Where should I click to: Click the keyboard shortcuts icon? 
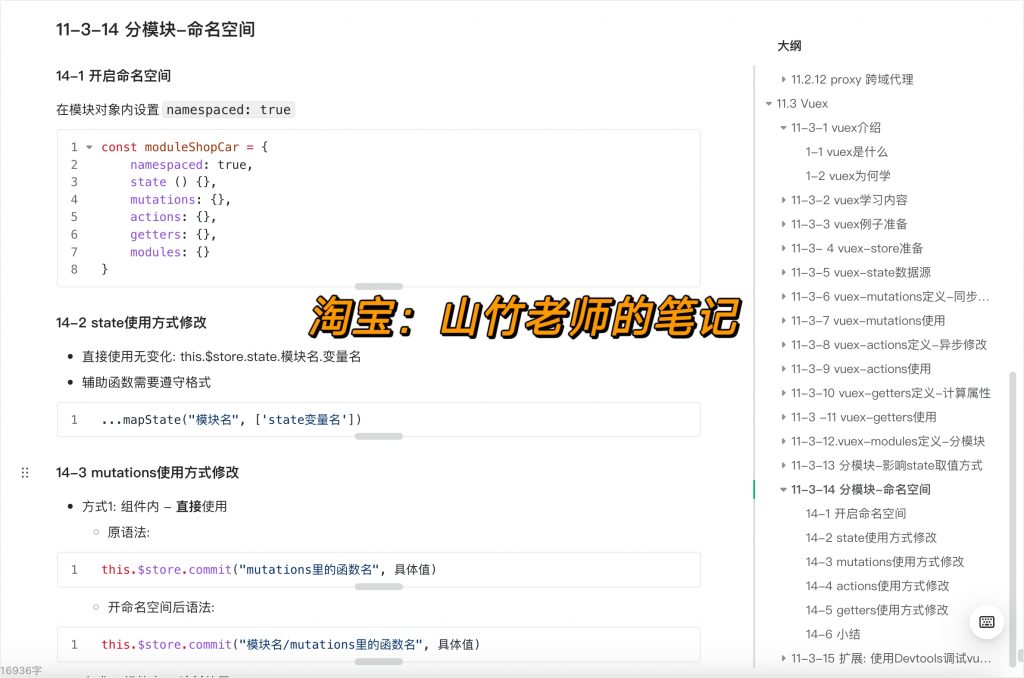(x=986, y=622)
